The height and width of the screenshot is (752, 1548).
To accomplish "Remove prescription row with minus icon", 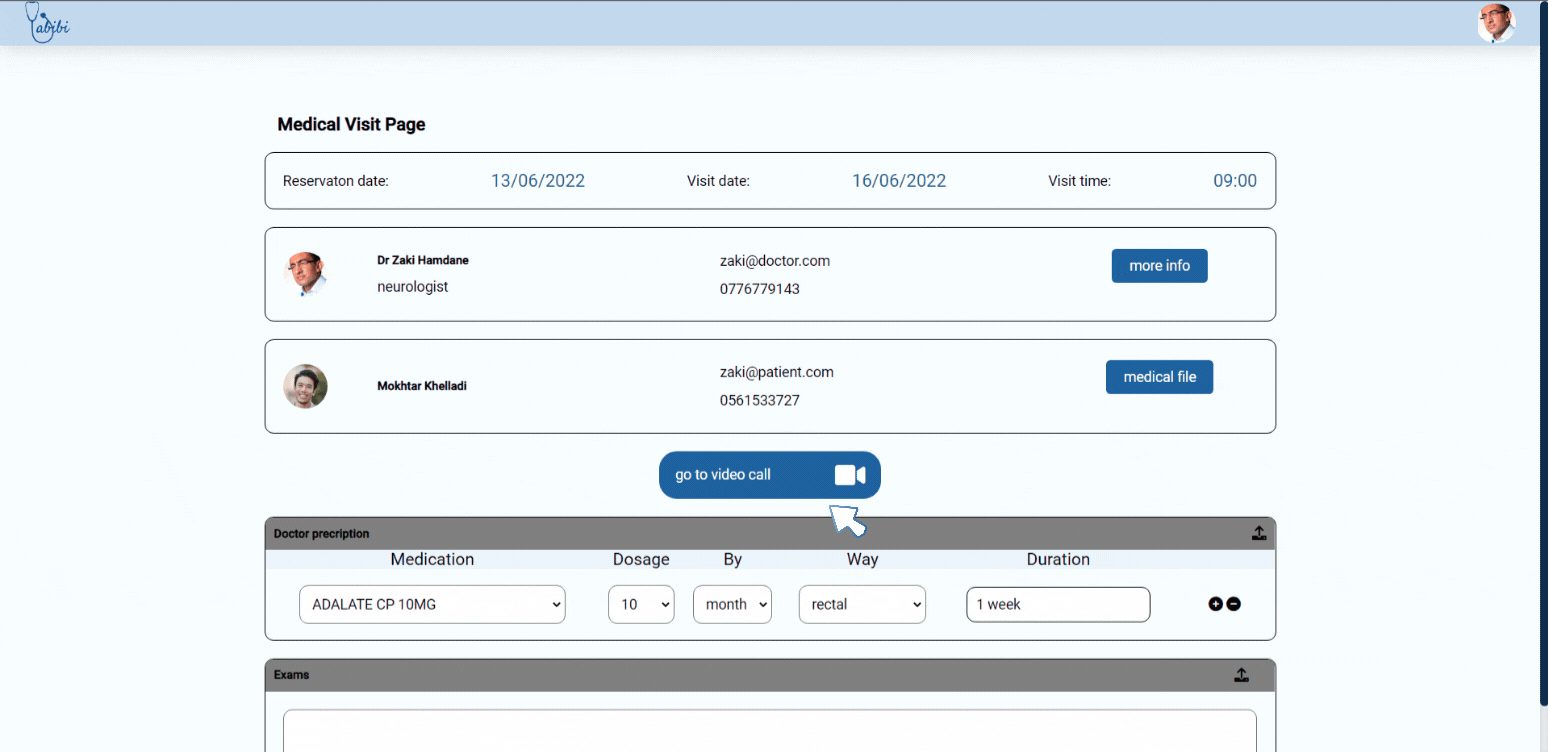I will tap(1234, 604).
